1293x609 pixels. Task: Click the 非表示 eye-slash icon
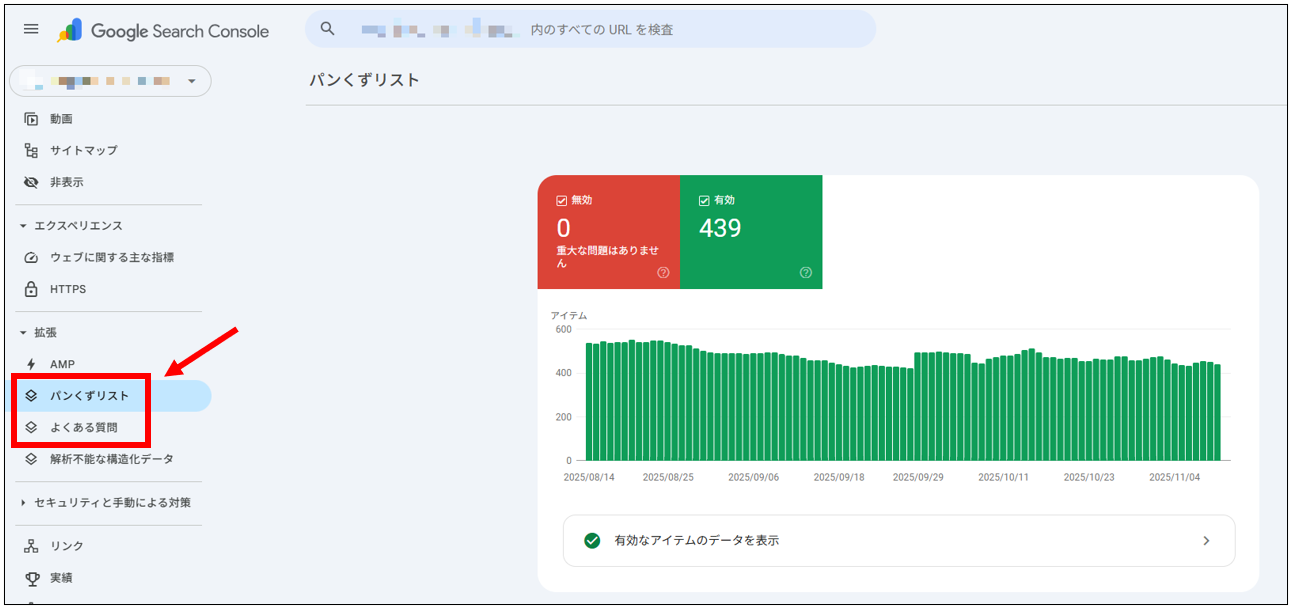point(33,182)
